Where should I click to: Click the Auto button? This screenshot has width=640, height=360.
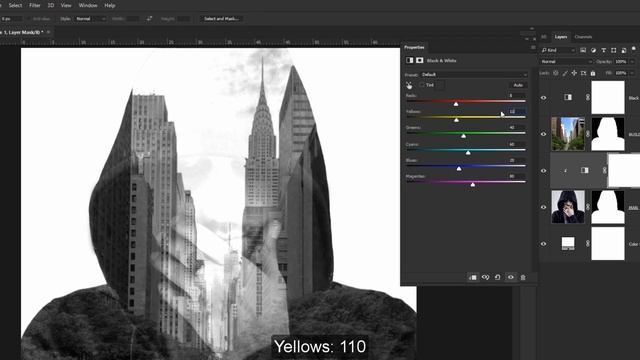point(518,85)
